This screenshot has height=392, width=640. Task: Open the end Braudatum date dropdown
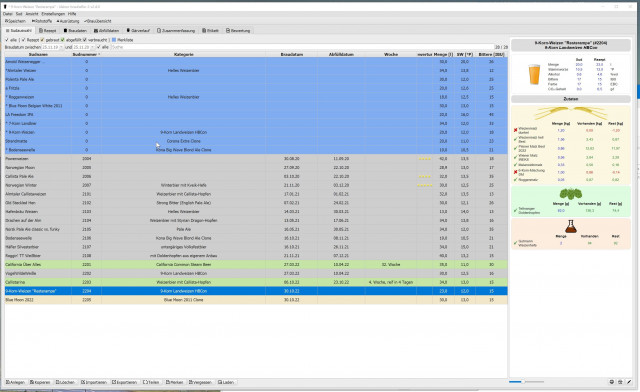coord(93,47)
